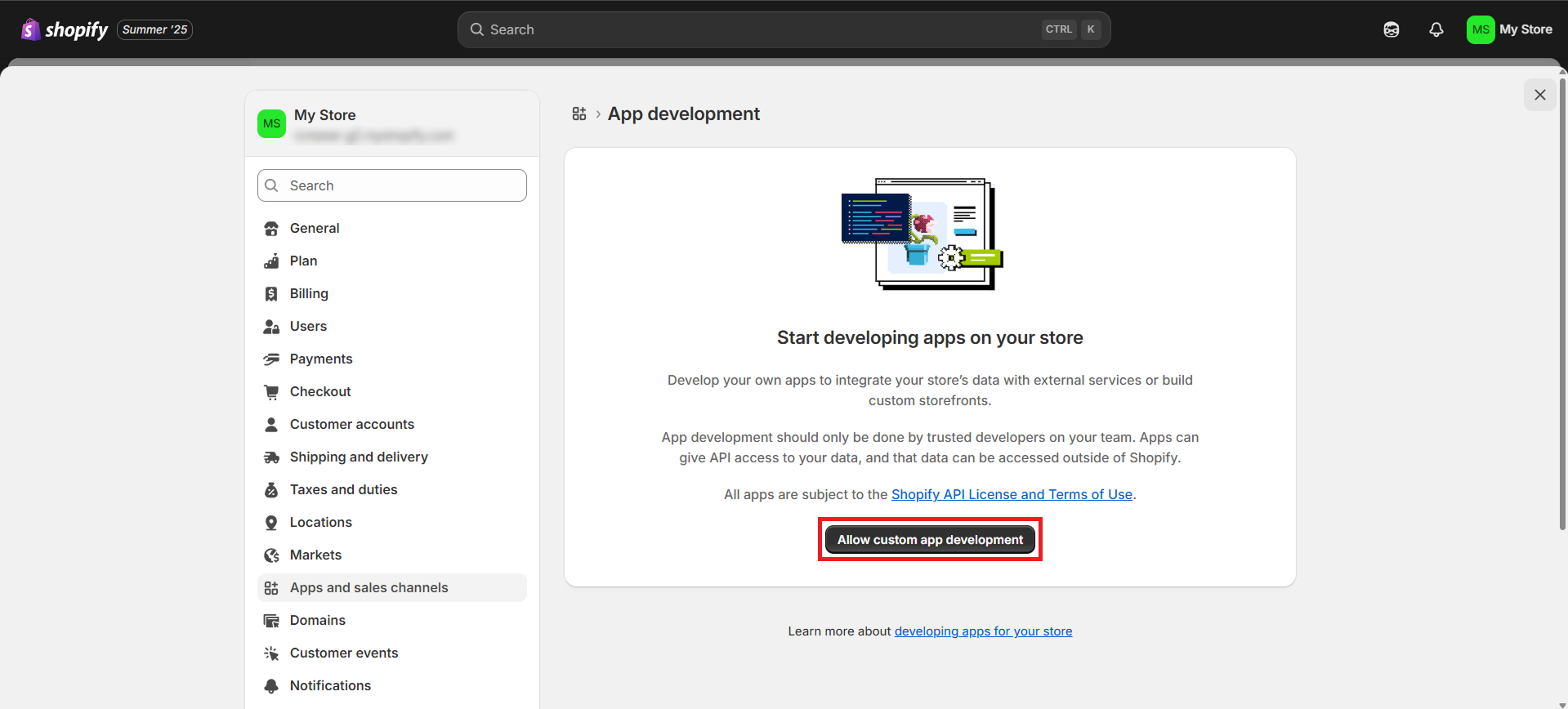Open Shopify API License and Terms of Use link
This screenshot has width=1568, height=709.
pos(1012,494)
